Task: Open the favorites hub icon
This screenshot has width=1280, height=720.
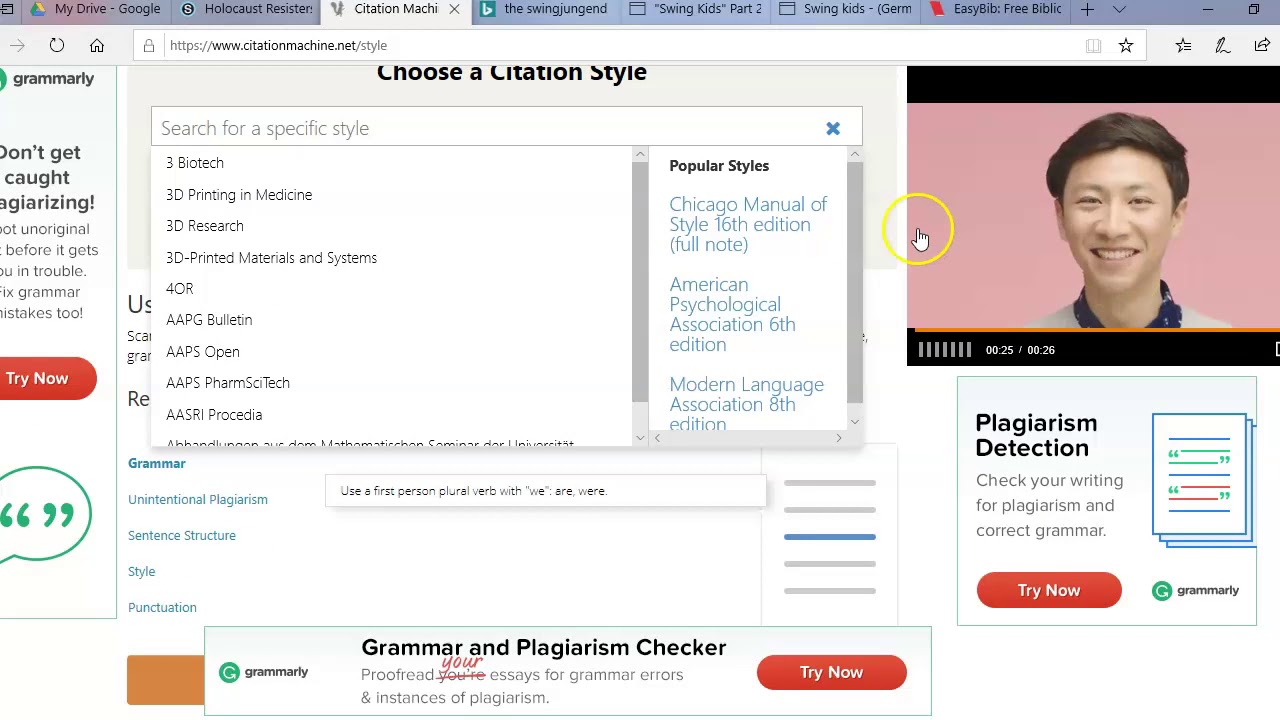Action: 1183,45
